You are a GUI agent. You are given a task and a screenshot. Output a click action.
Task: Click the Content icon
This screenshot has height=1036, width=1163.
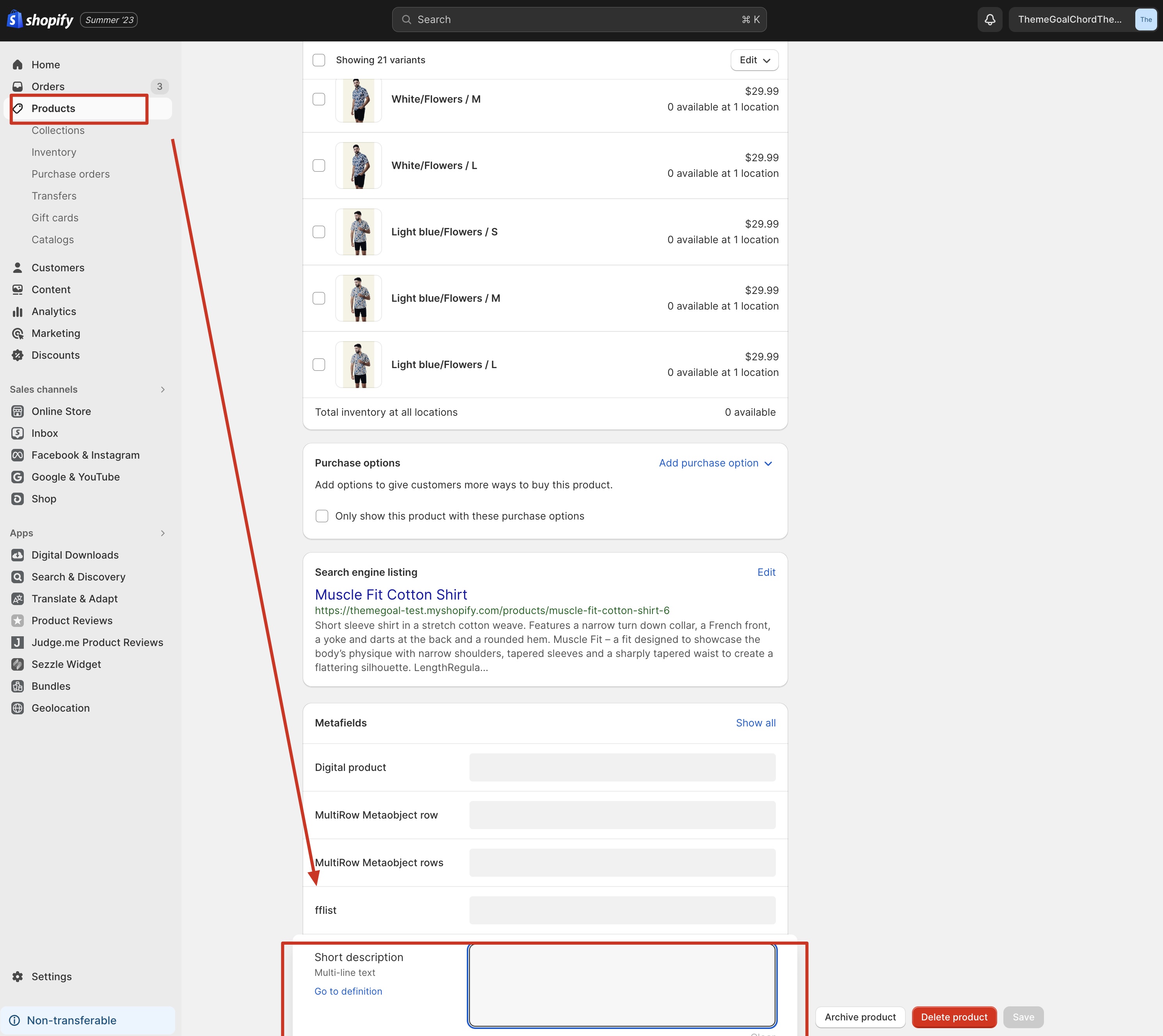(18, 289)
